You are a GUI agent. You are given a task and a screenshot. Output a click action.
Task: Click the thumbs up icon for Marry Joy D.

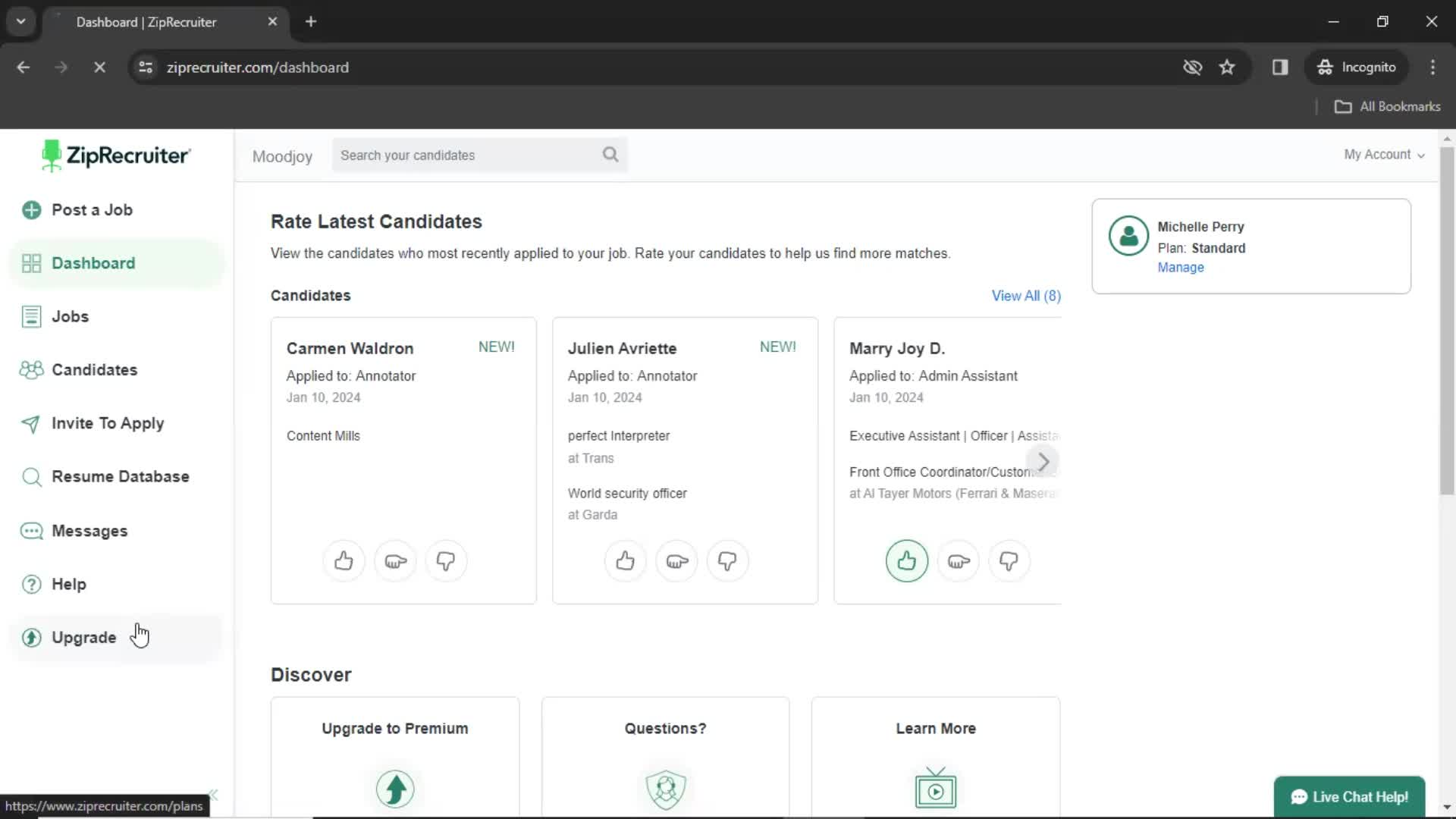(x=906, y=560)
